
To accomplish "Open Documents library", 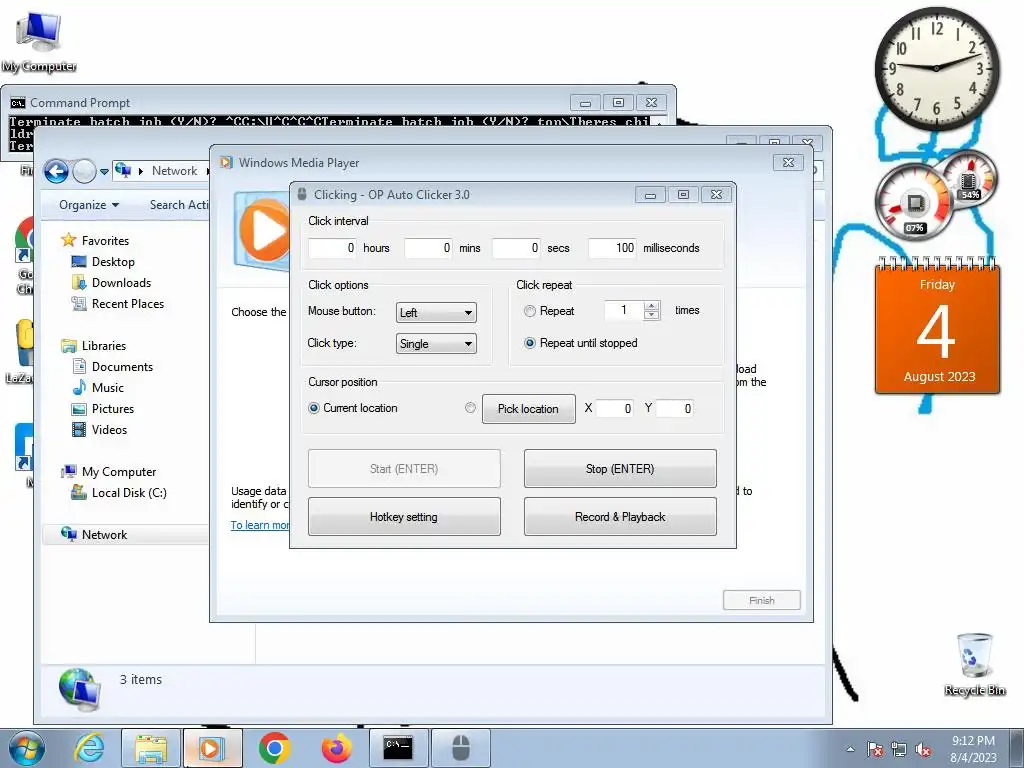I will point(122,366).
